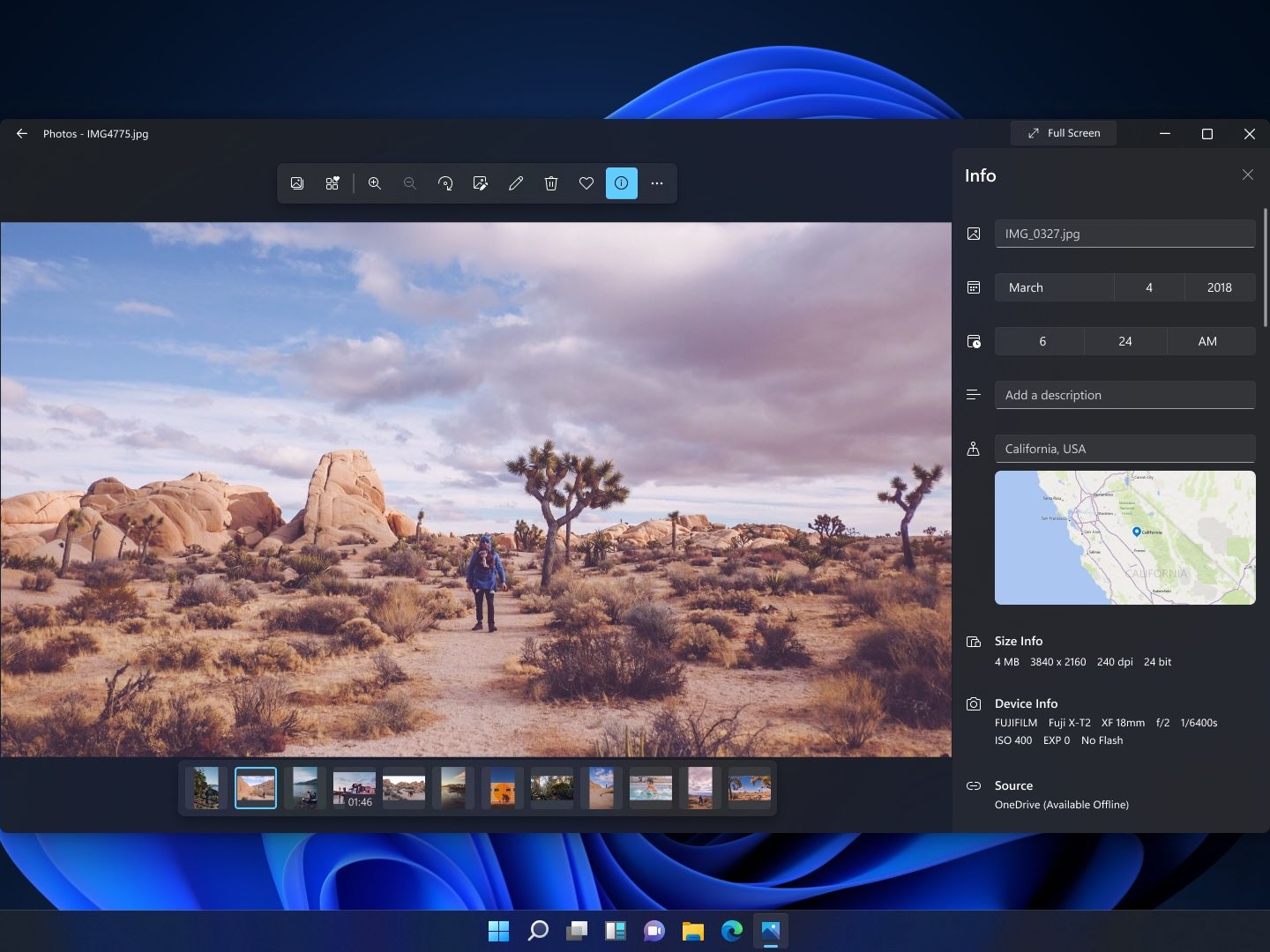Click the back arrow in the title bar

tap(22, 134)
